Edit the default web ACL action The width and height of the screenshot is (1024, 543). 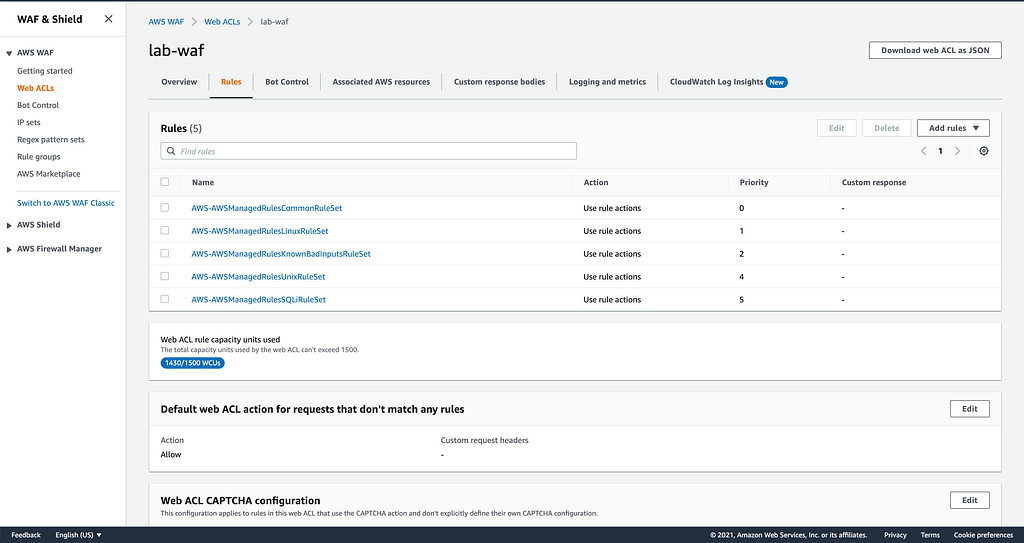click(x=970, y=409)
